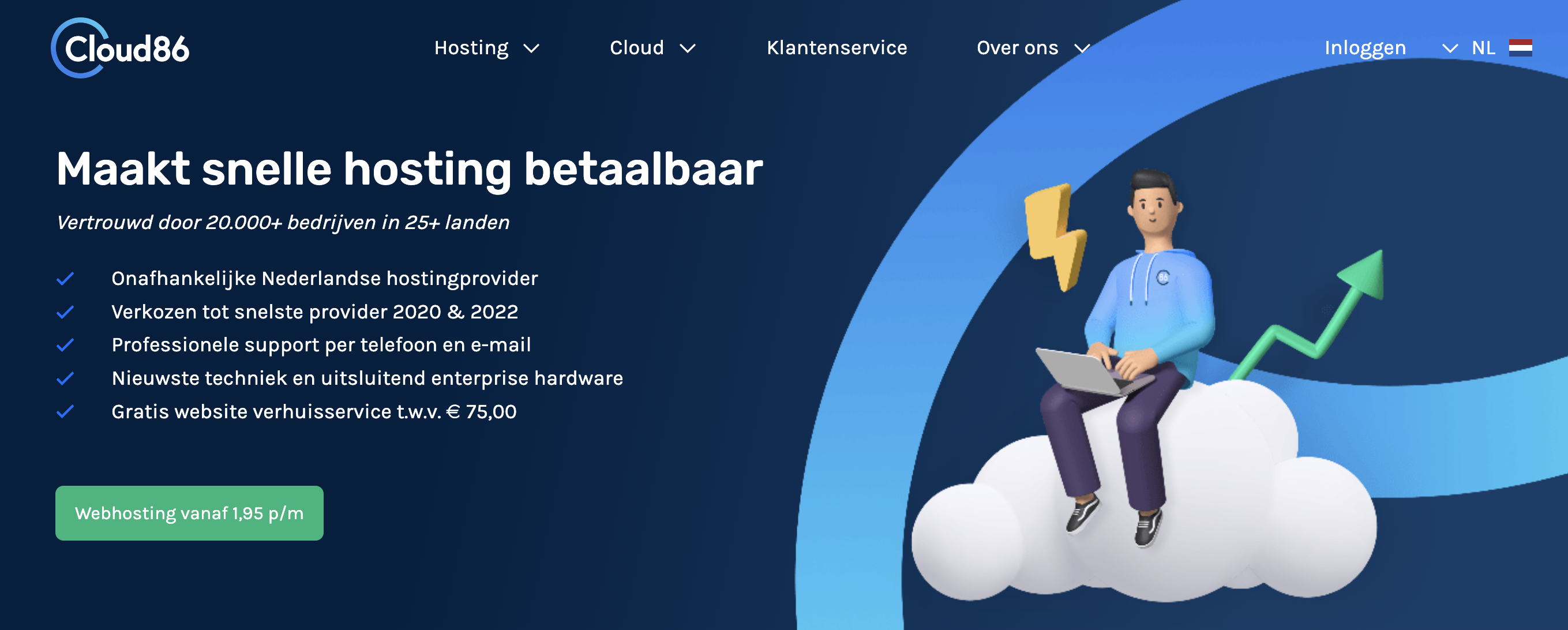Click the checkmark beside Professionele support line
The width and height of the screenshot is (1568, 630).
click(x=65, y=345)
